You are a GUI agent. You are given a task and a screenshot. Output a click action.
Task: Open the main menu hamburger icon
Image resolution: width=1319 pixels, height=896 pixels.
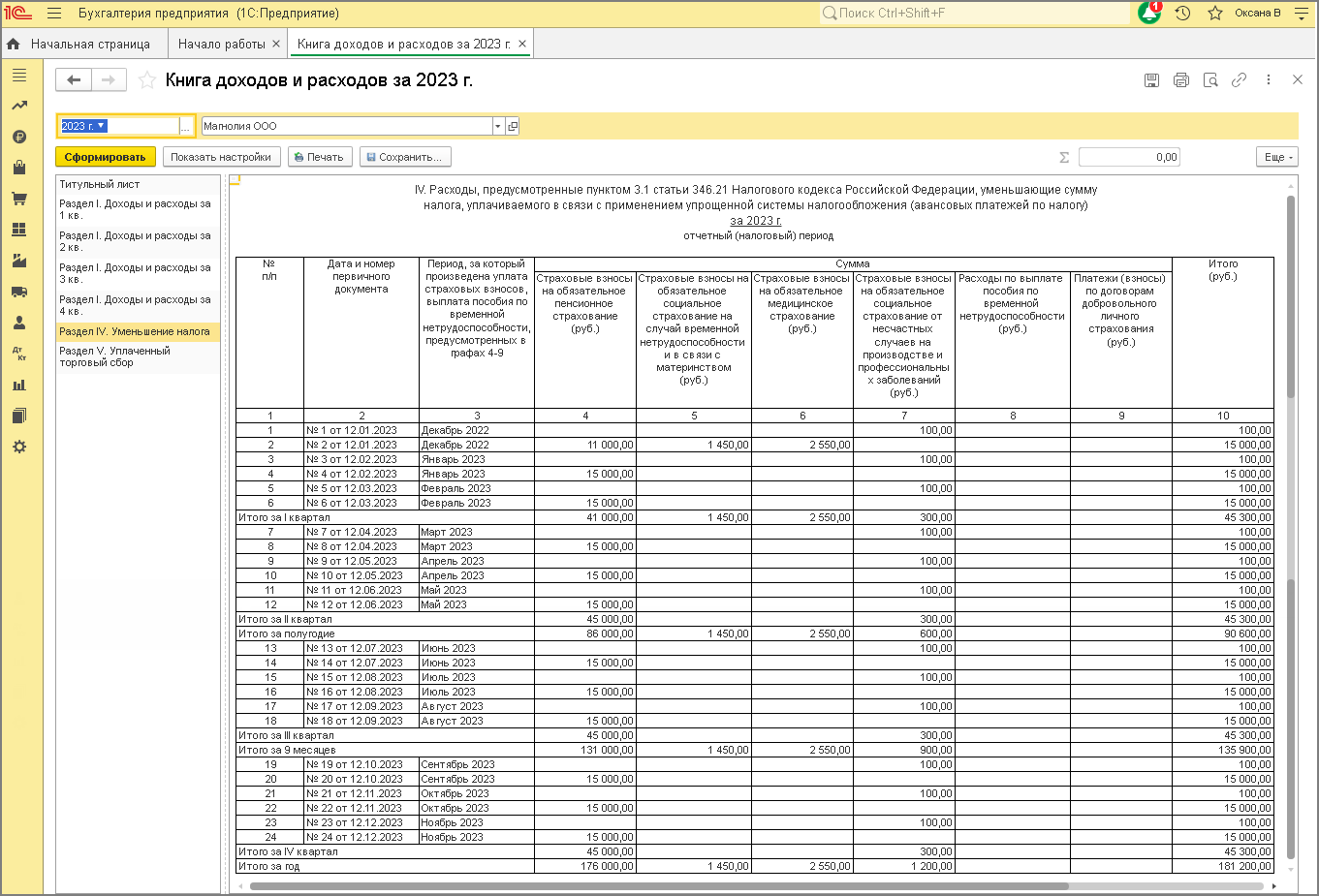click(x=54, y=14)
